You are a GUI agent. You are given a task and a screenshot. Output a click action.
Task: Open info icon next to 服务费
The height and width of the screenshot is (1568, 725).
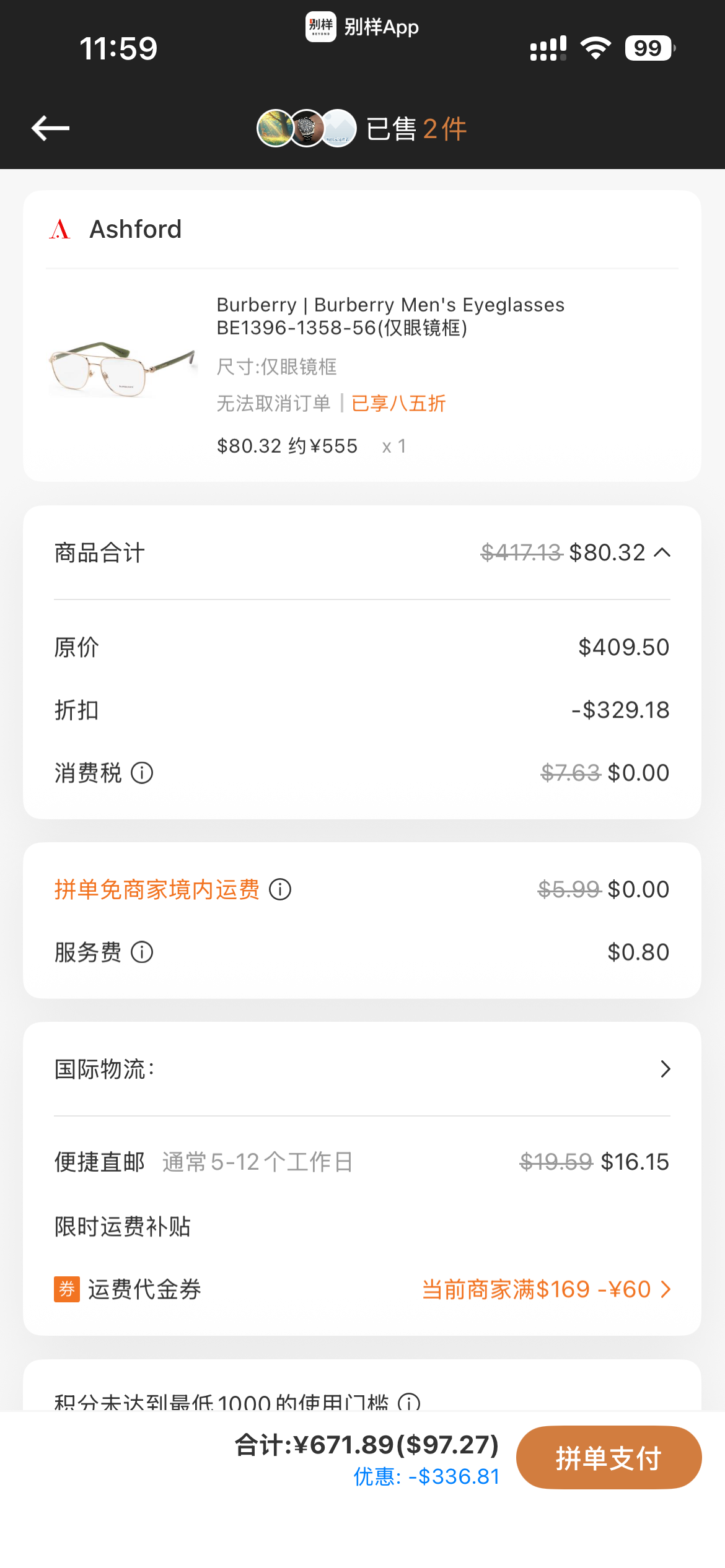pyautogui.click(x=142, y=952)
